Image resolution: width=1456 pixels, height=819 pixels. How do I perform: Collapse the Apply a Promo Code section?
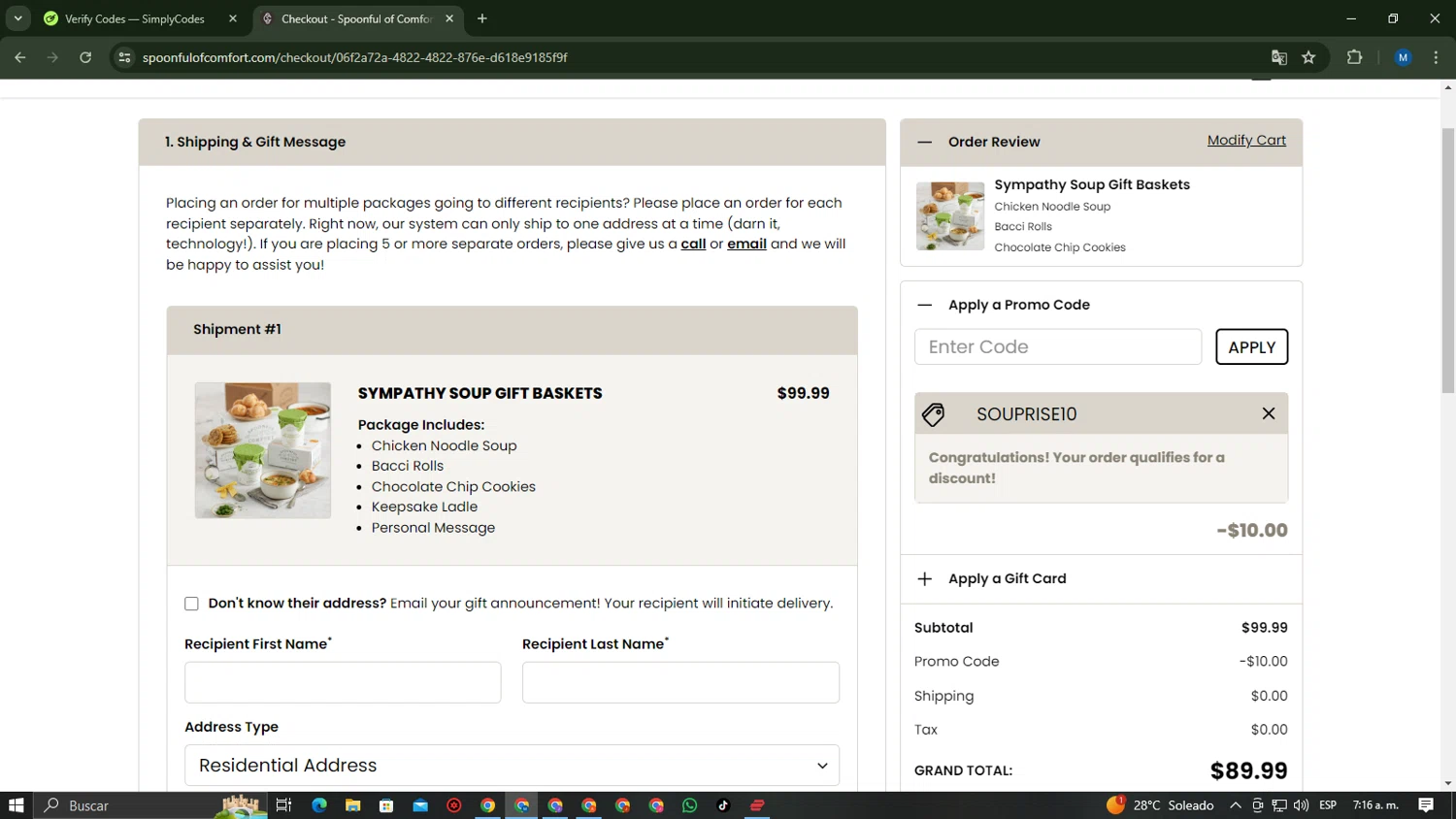point(925,305)
